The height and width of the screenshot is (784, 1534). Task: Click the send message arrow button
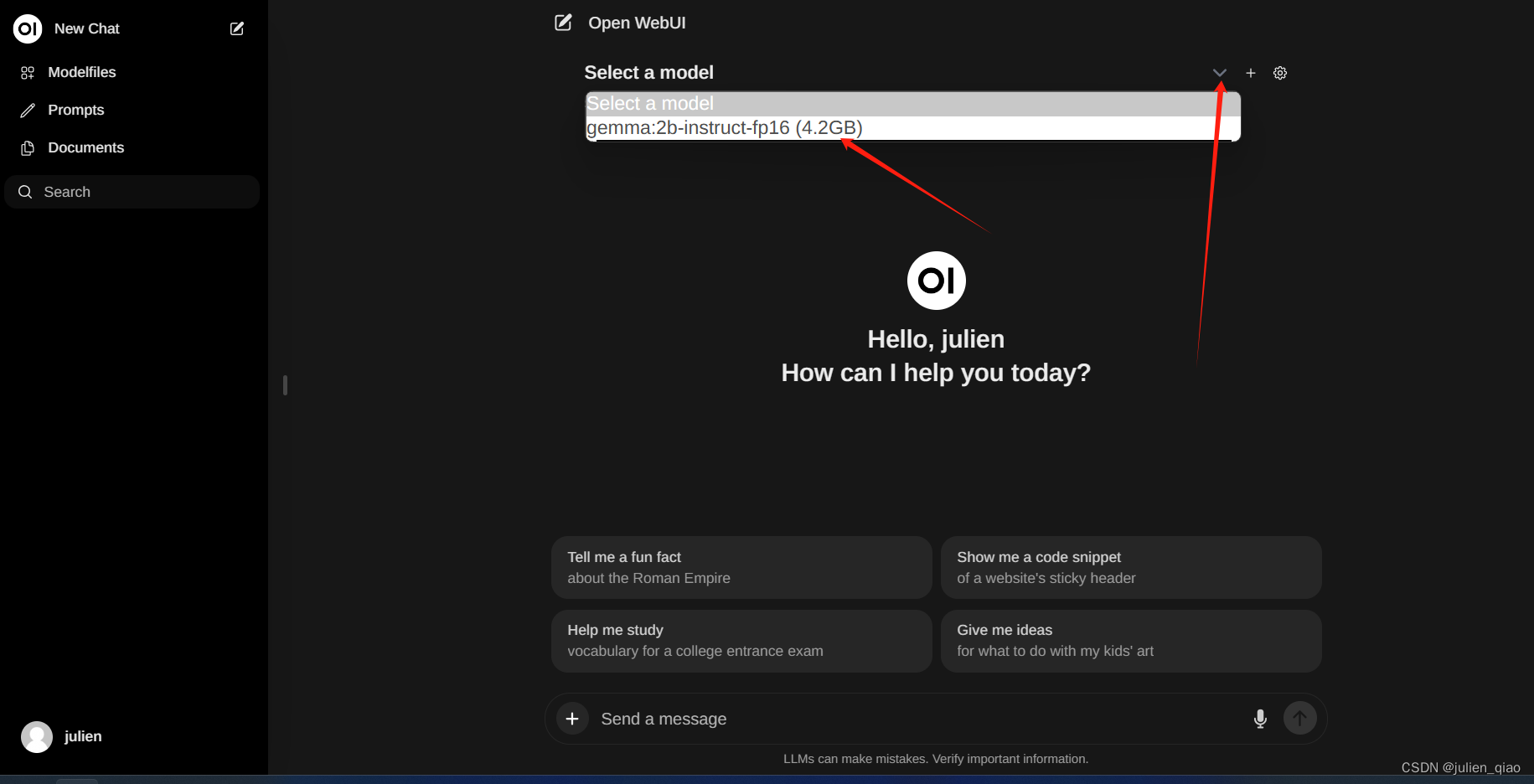pos(1300,718)
